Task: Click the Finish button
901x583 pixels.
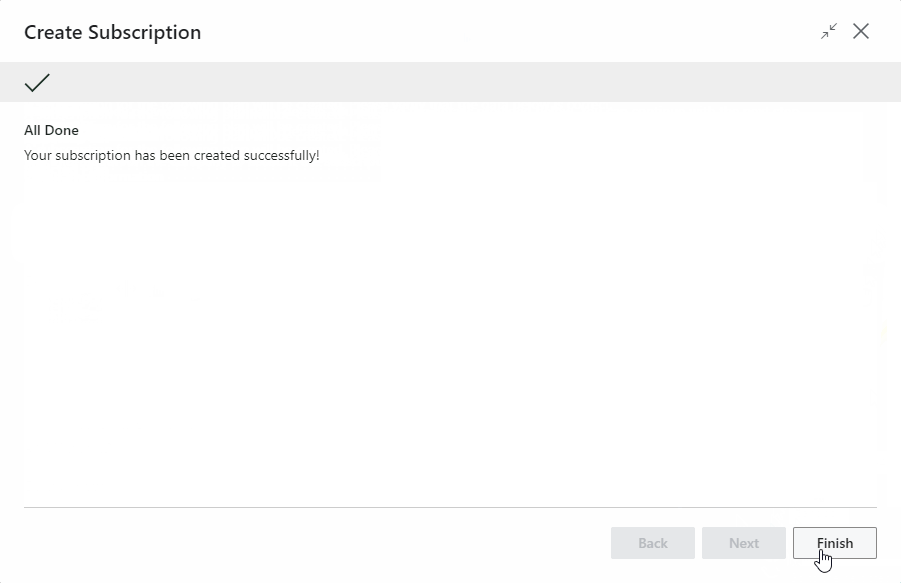Action: click(x=834, y=543)
